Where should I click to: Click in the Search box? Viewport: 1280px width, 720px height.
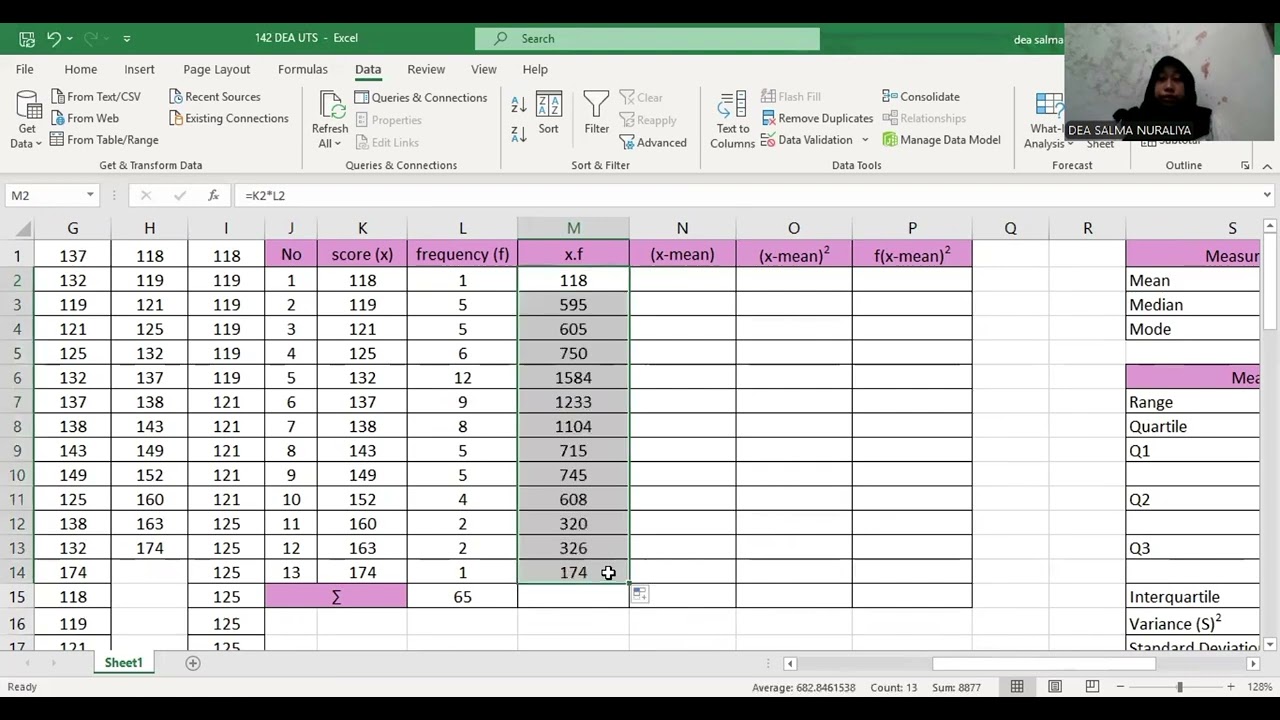pos(647,39)
